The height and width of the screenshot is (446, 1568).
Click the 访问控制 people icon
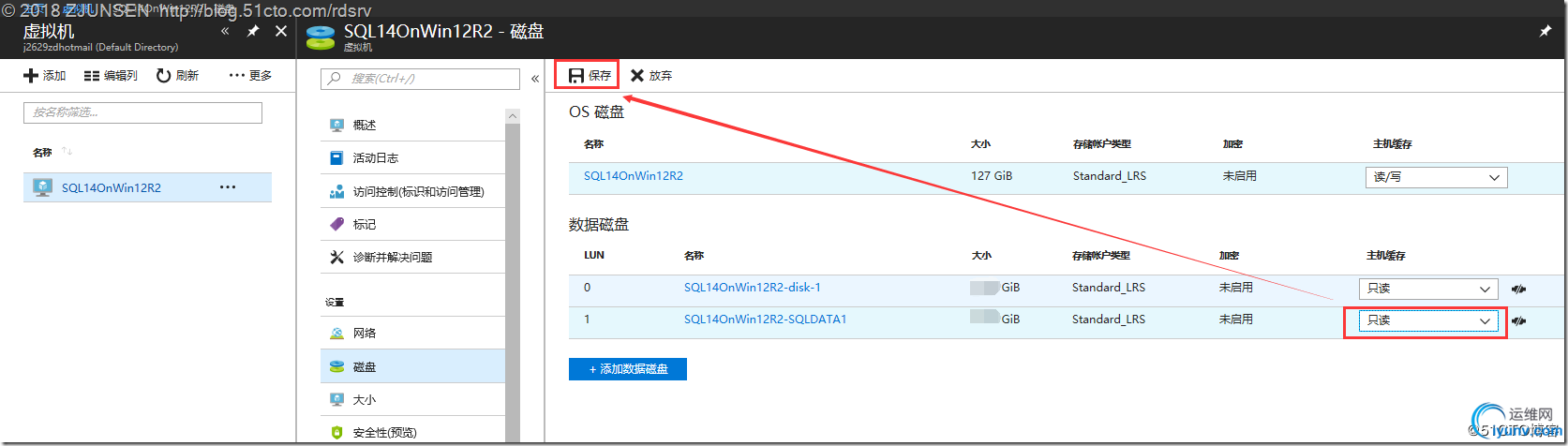(337, 191)
